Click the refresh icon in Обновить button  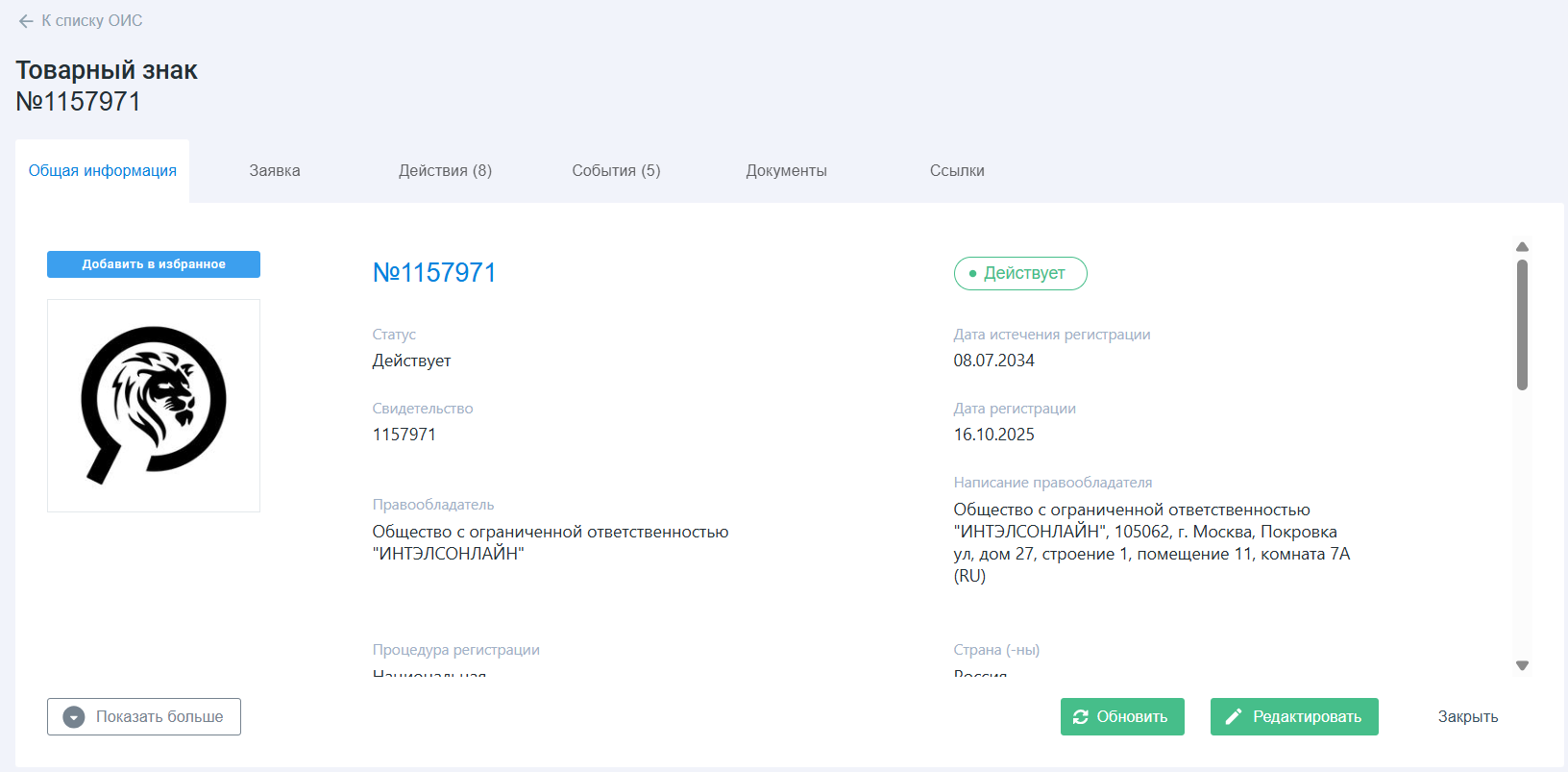coord(1081,717)
